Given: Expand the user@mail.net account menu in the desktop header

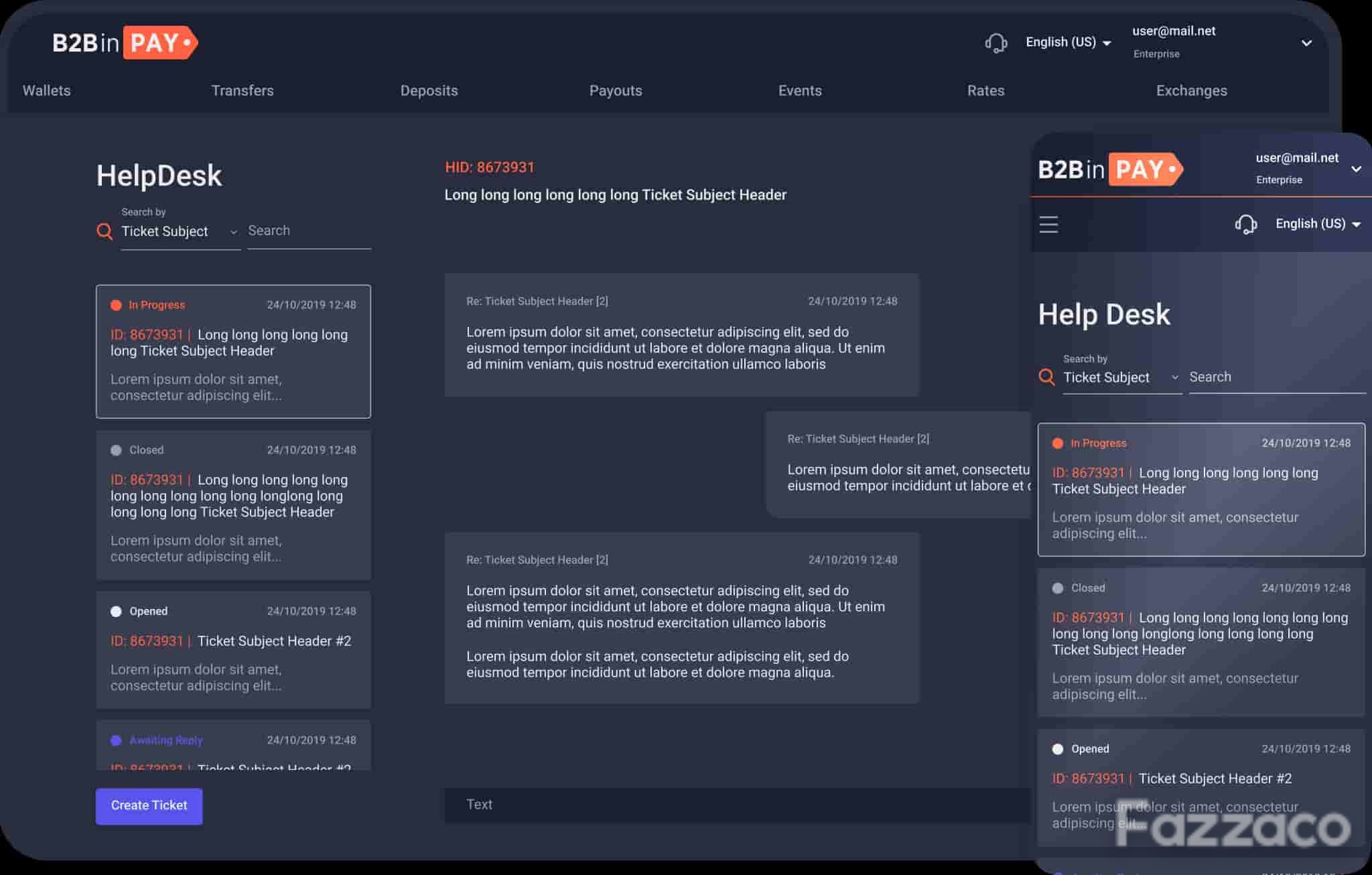Looking at the screenshot, I should (x=1306, y=43).
